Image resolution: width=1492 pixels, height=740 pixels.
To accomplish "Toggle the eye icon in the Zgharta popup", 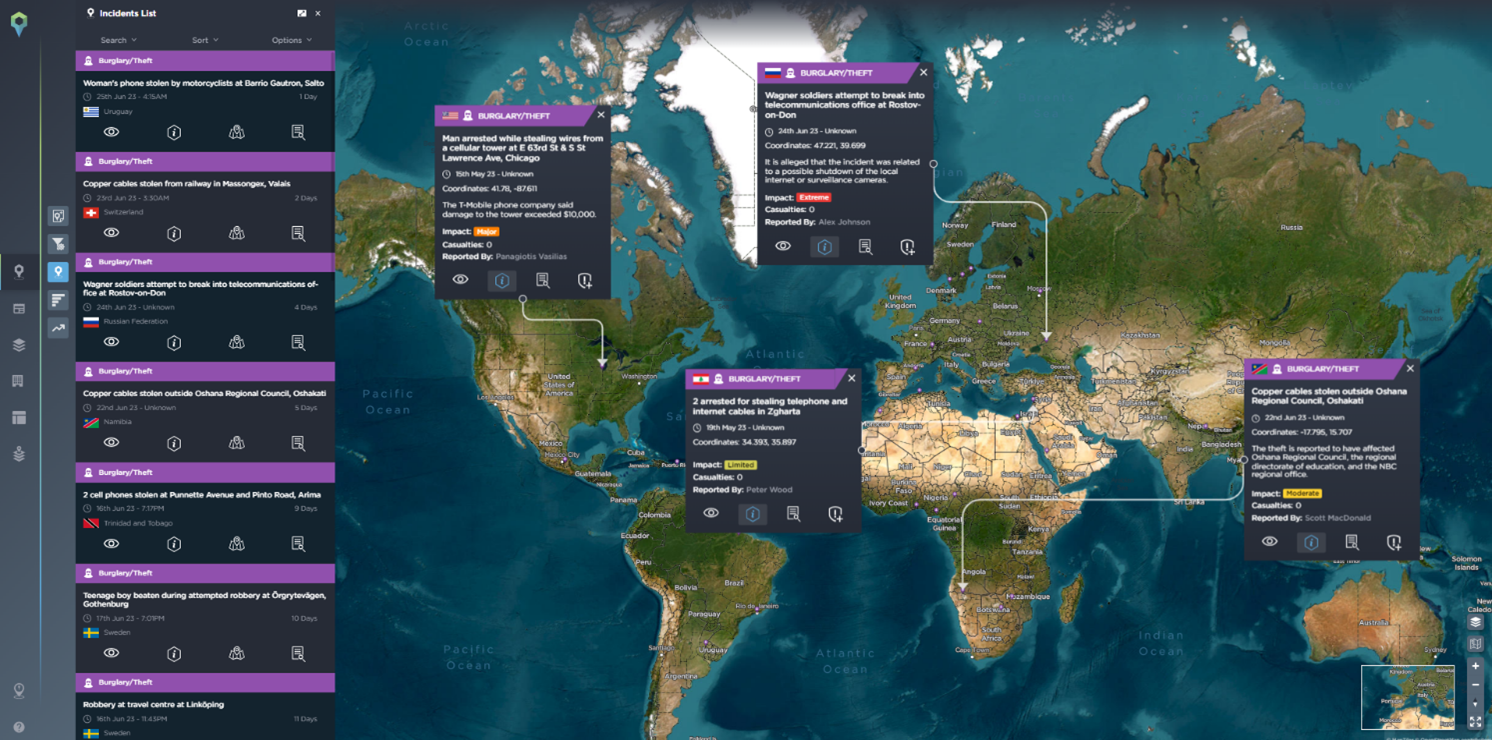I will coord(710,513).
